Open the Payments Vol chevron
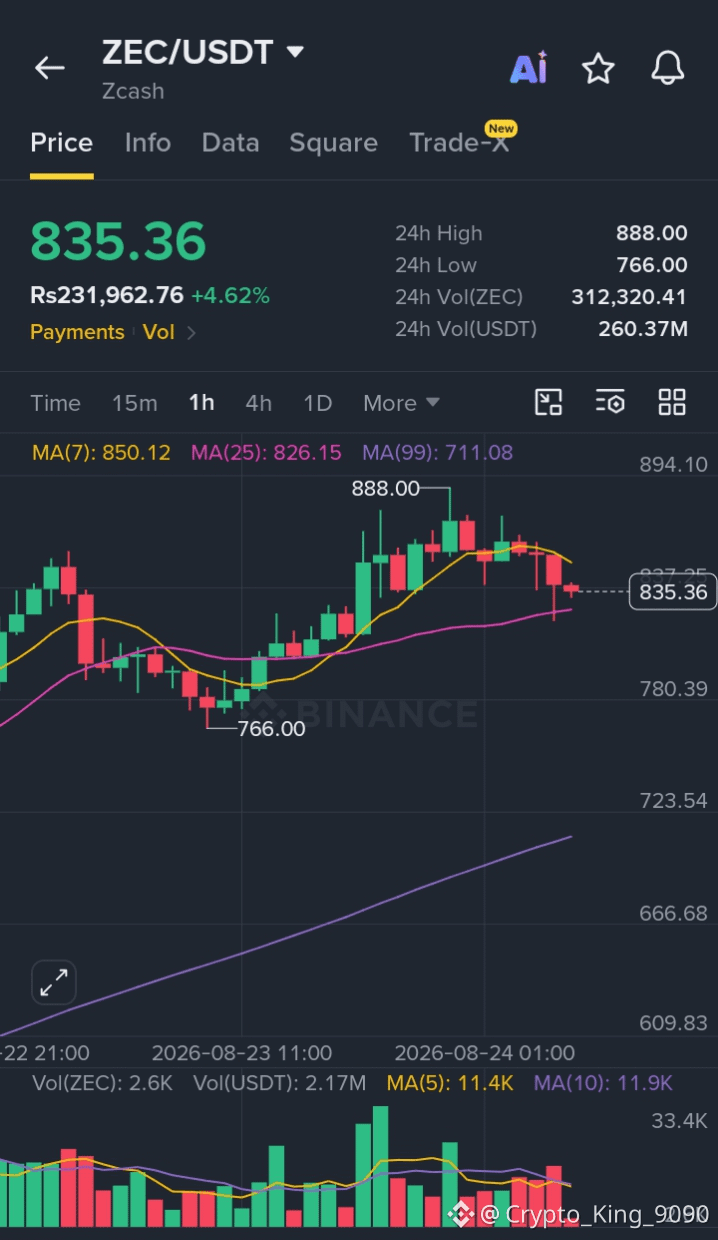This screenshot has height=1240, width=718. point(191,332)
